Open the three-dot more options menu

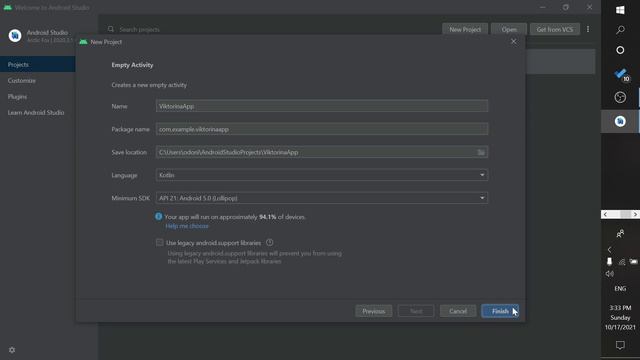tap(588, 29)
